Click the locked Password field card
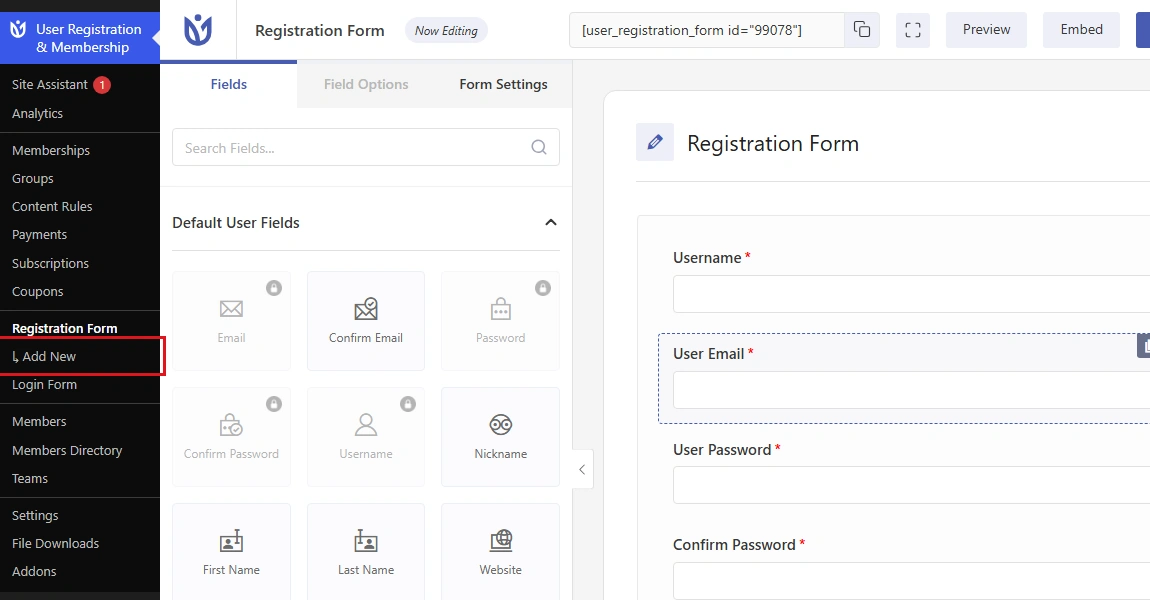 [500, 321]
